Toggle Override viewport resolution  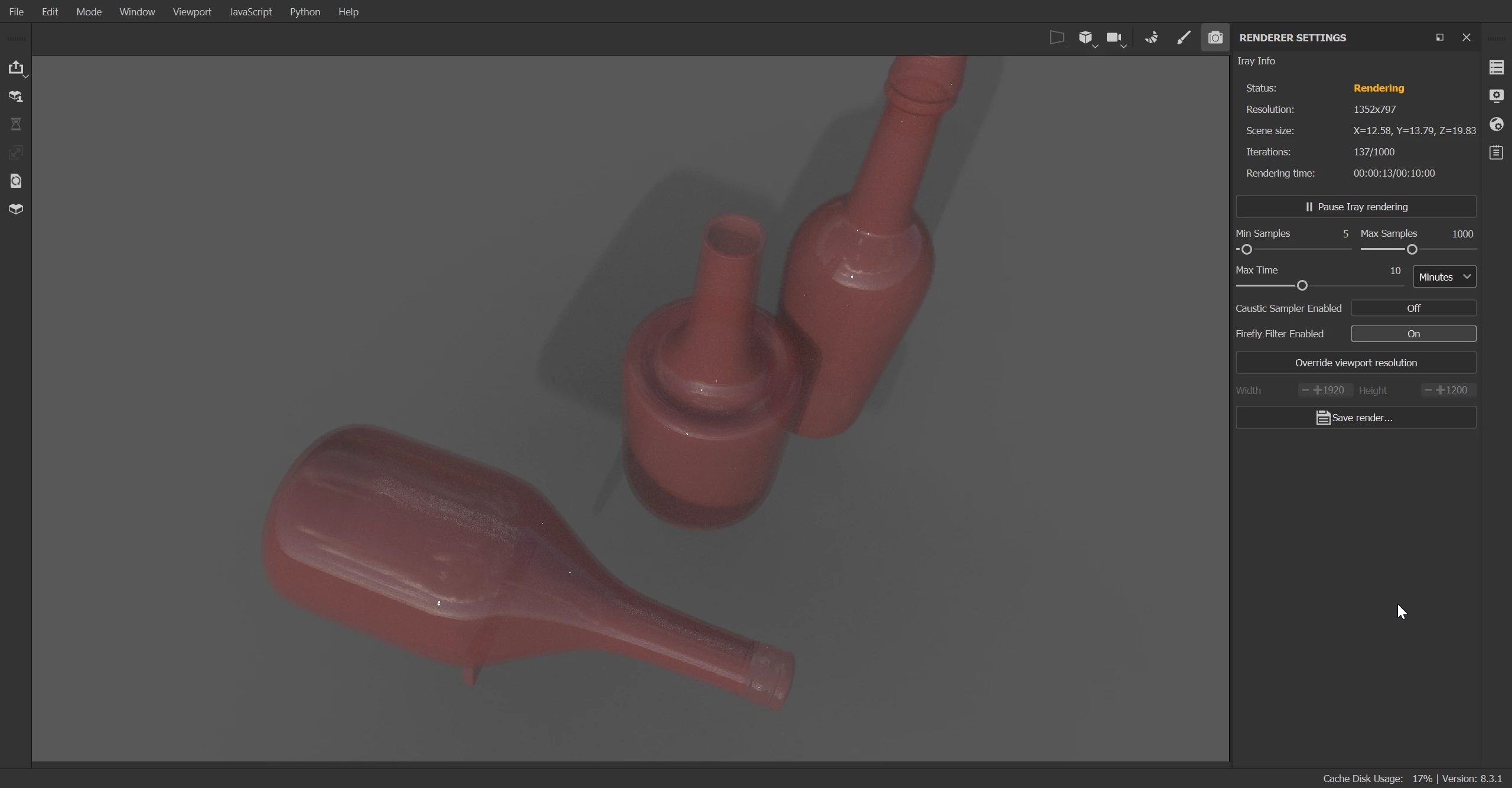(x=1355, y=363)
